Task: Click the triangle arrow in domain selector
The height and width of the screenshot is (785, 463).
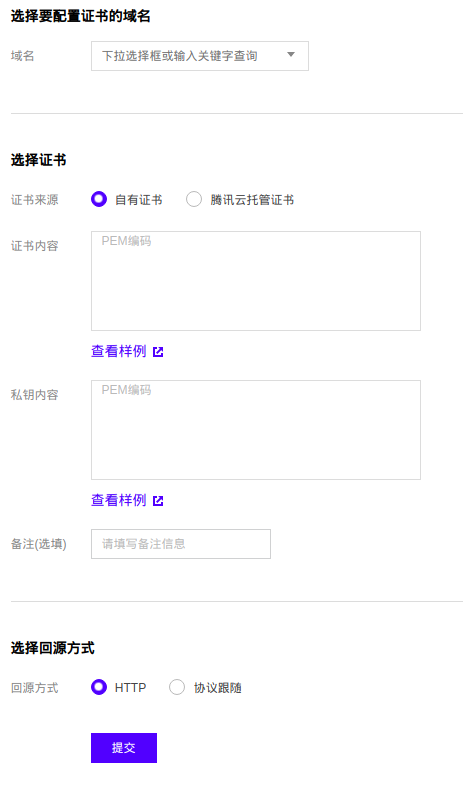Action: click(290, 55)
